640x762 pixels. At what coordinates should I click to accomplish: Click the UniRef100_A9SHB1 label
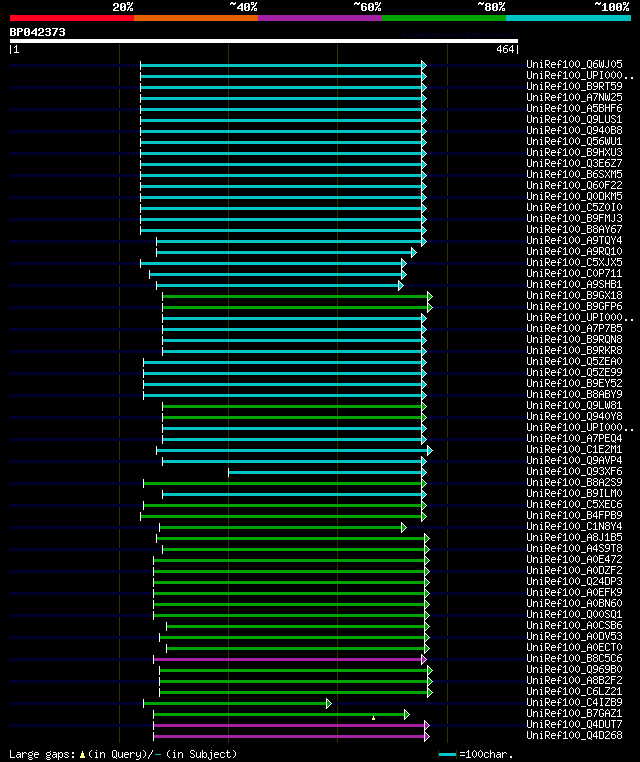(574, 284)
